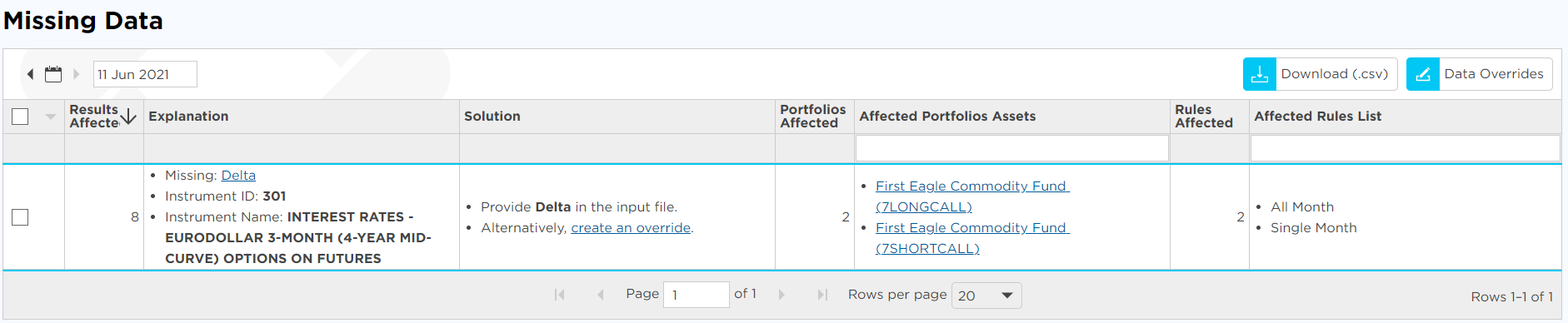The image size is (1568, 323).
Task: Click the Data Overrides pencil icon
Action: pos(1423,74)
